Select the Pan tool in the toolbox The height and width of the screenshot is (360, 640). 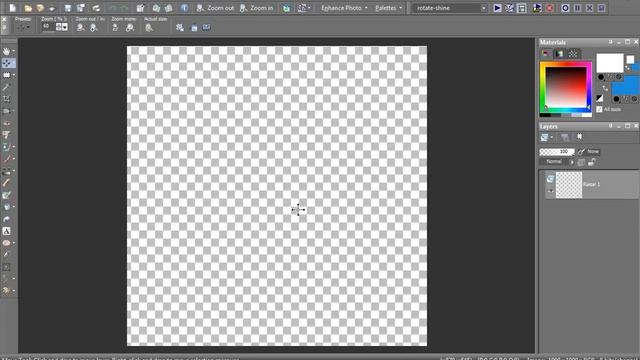pos(7,51)
